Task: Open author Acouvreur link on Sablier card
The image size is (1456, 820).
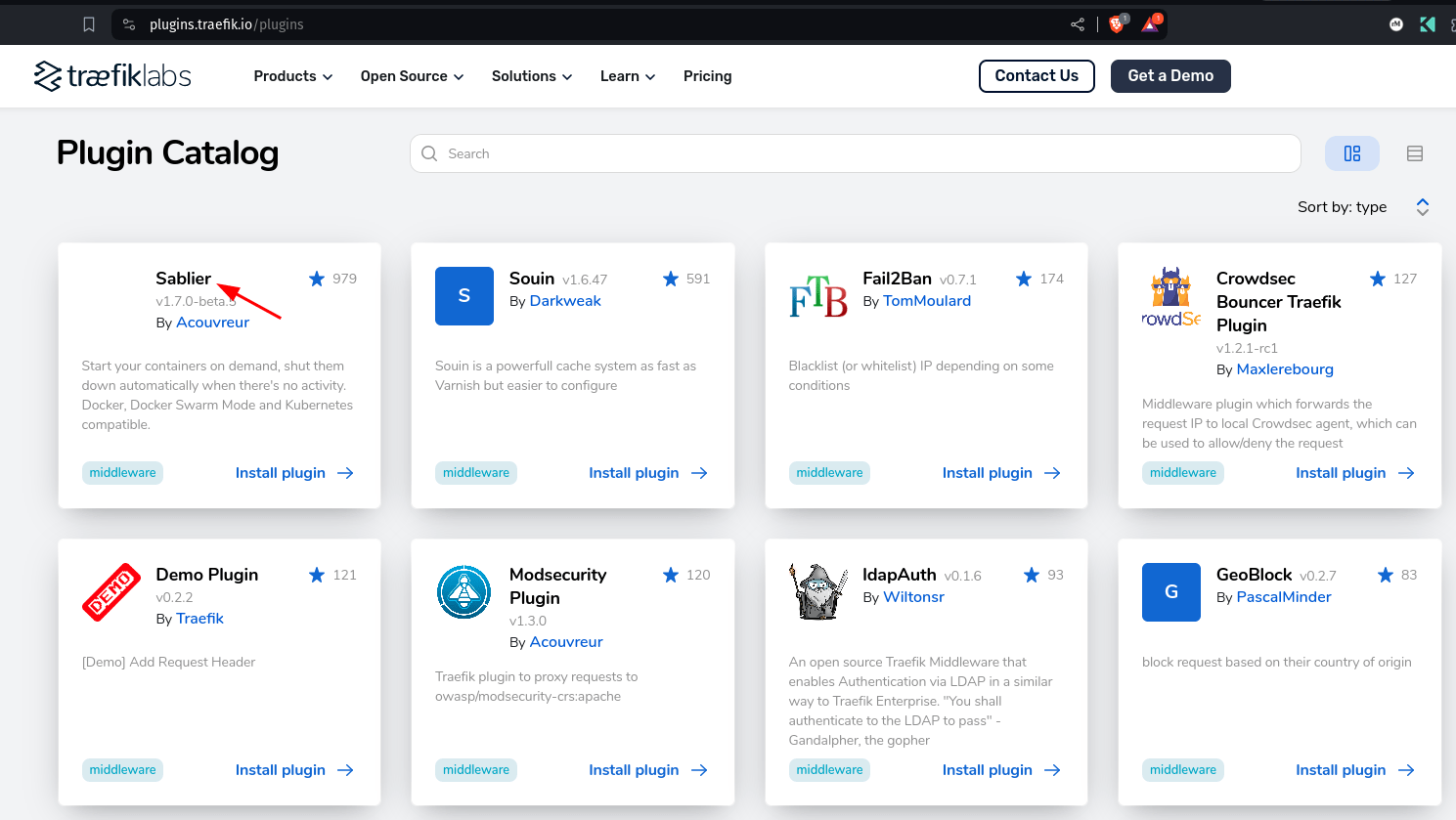Action: [212, 323]
